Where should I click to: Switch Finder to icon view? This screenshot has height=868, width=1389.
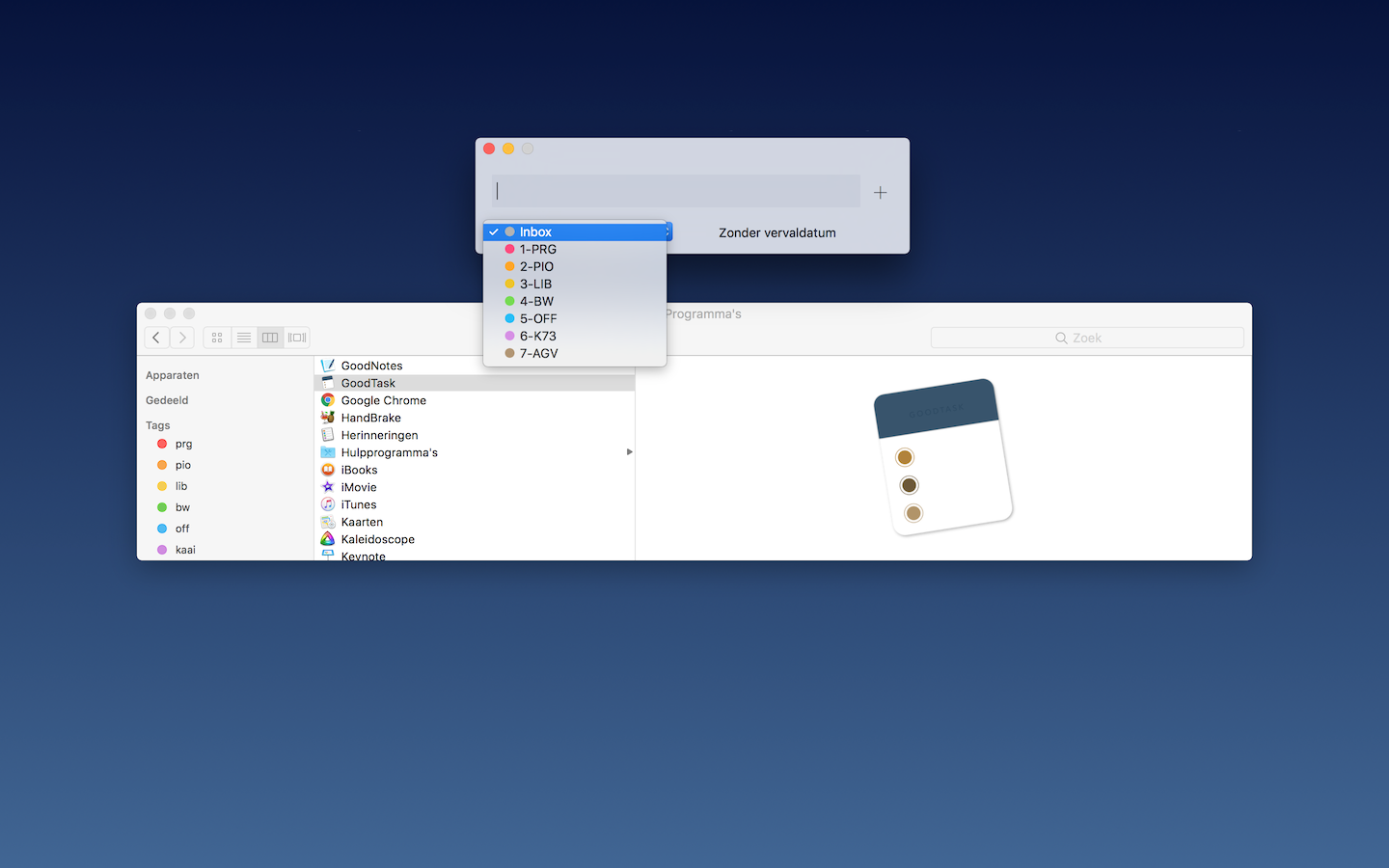point(217,338)
